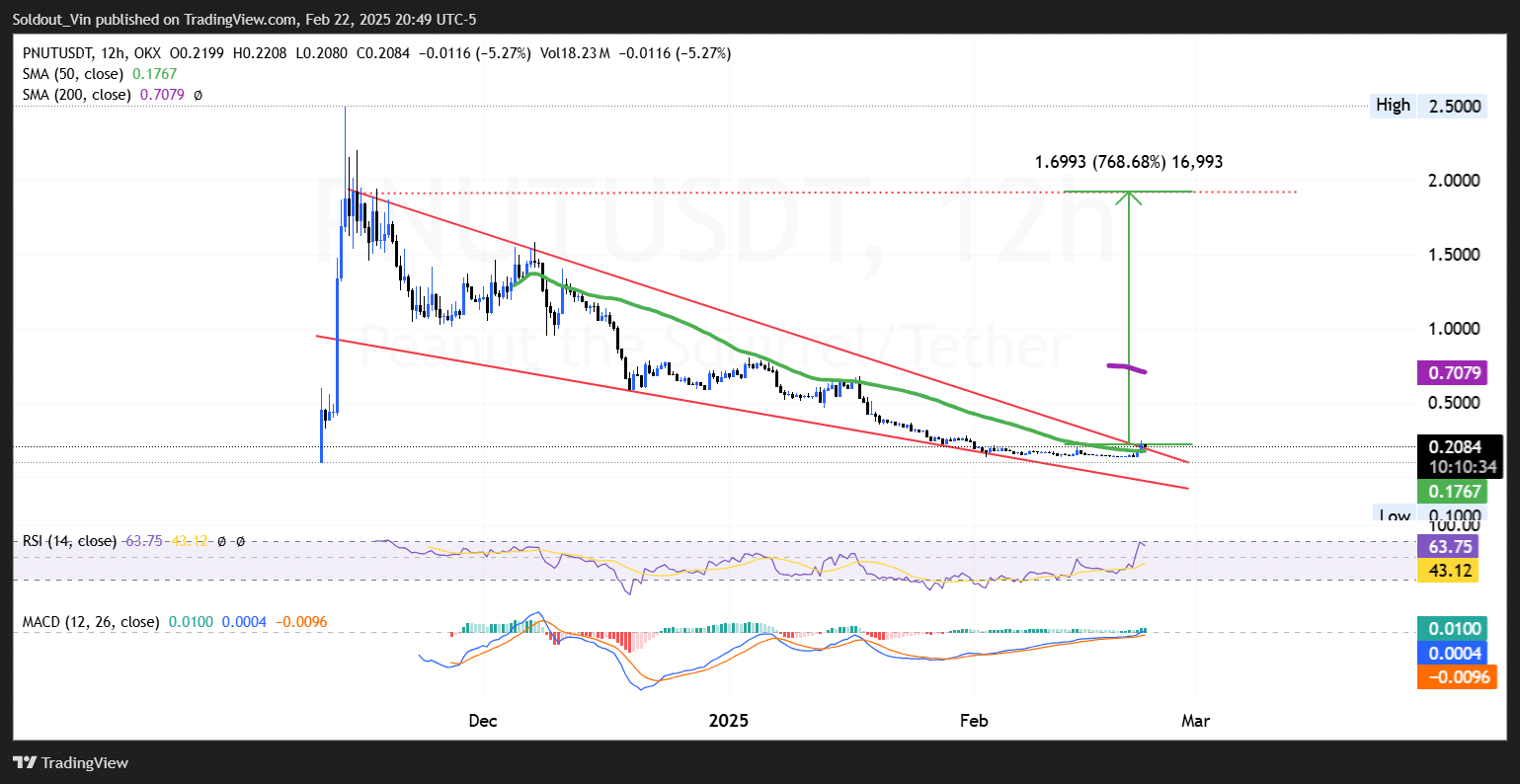The width and height of the screenshot is (1520, 784).
Task: Click the Mar label on the time axis
Action: 1196,721
